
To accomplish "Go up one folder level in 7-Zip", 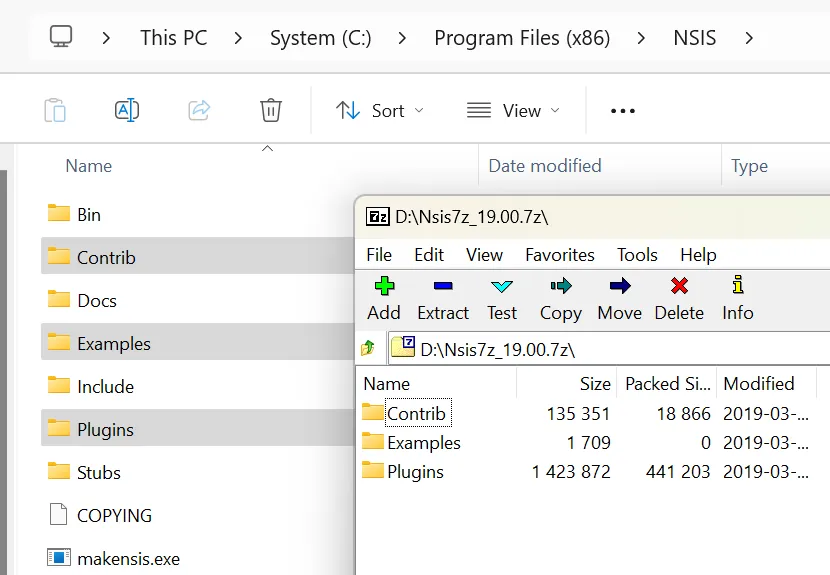I will click(x=368, y=348).
